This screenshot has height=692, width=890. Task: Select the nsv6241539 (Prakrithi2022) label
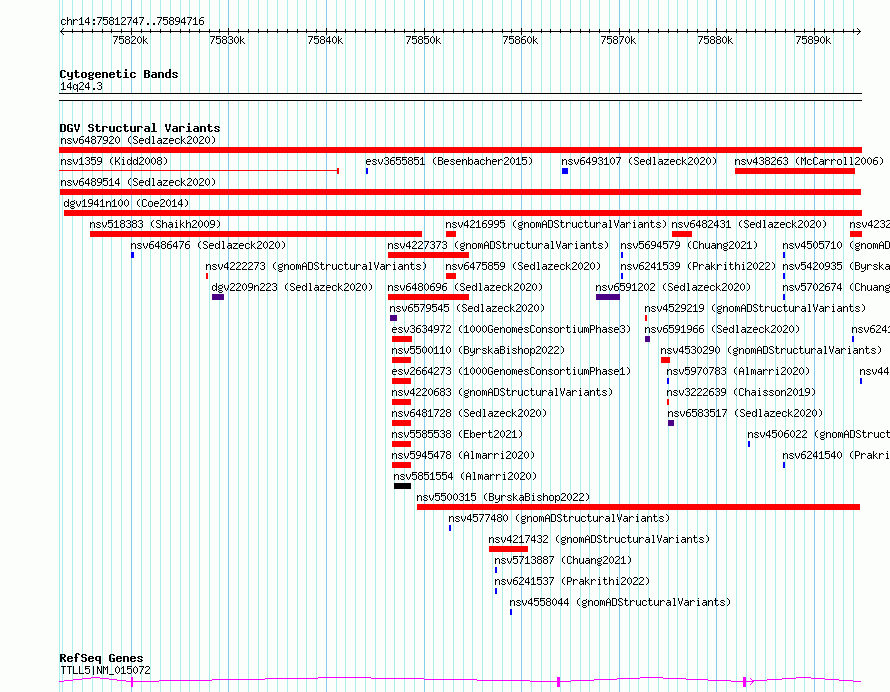(x=698, y=266)
